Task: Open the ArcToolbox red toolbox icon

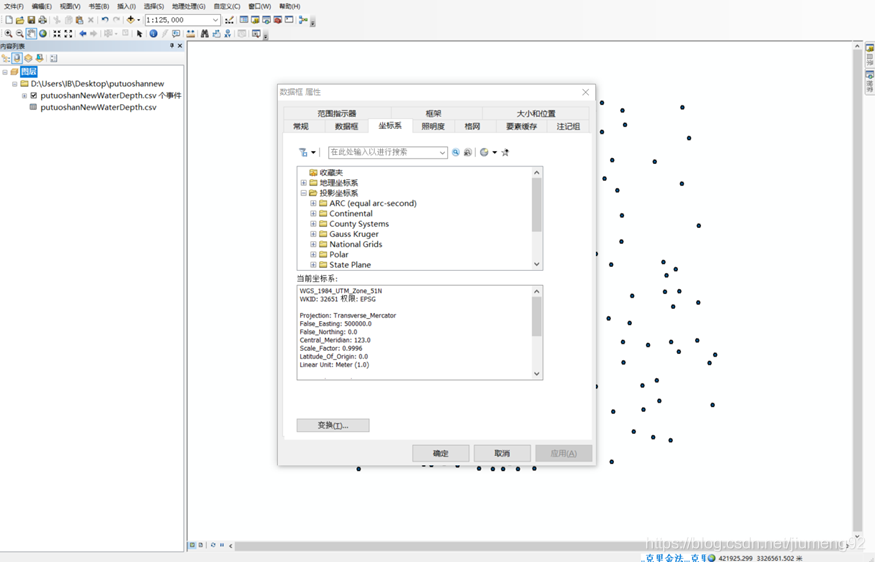Action: pyautogui.click(x=278, y=20)
